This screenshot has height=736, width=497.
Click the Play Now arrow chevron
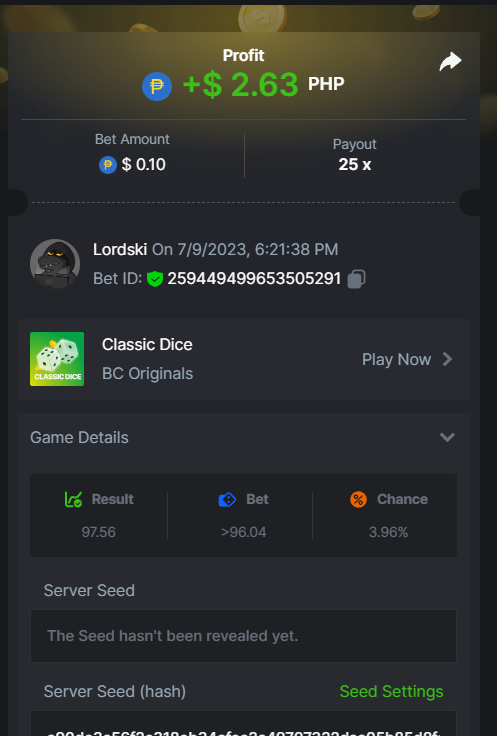click(447, 360)
